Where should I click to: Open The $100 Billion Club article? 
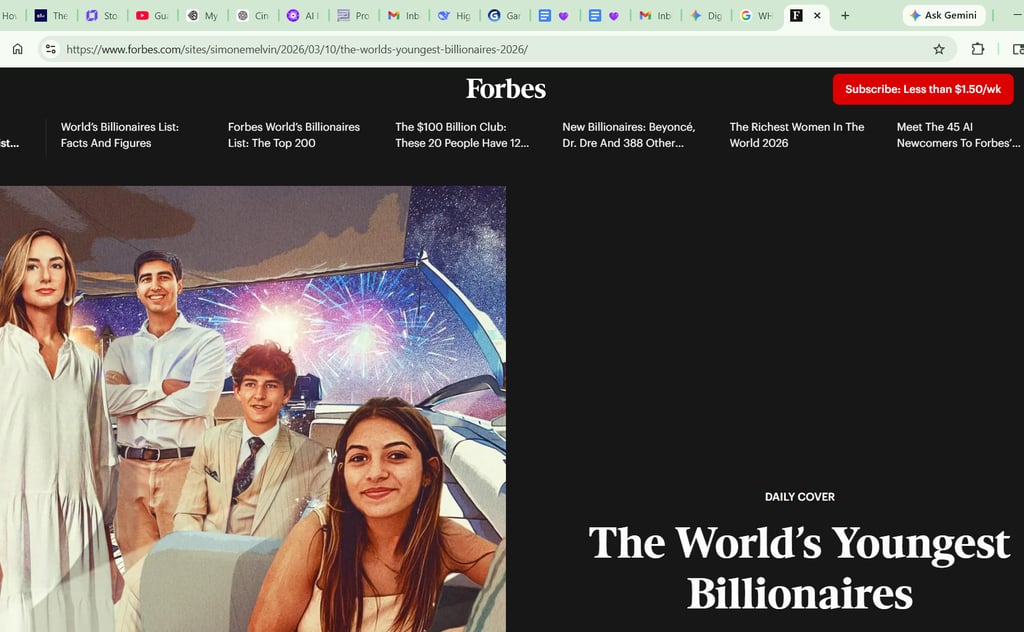461,135
